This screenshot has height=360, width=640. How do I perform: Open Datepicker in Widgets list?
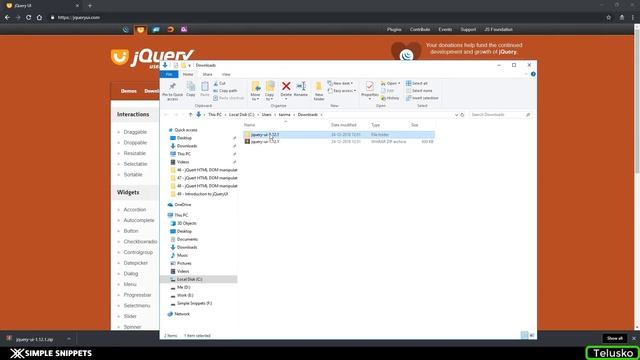click(x=136, y=263)
